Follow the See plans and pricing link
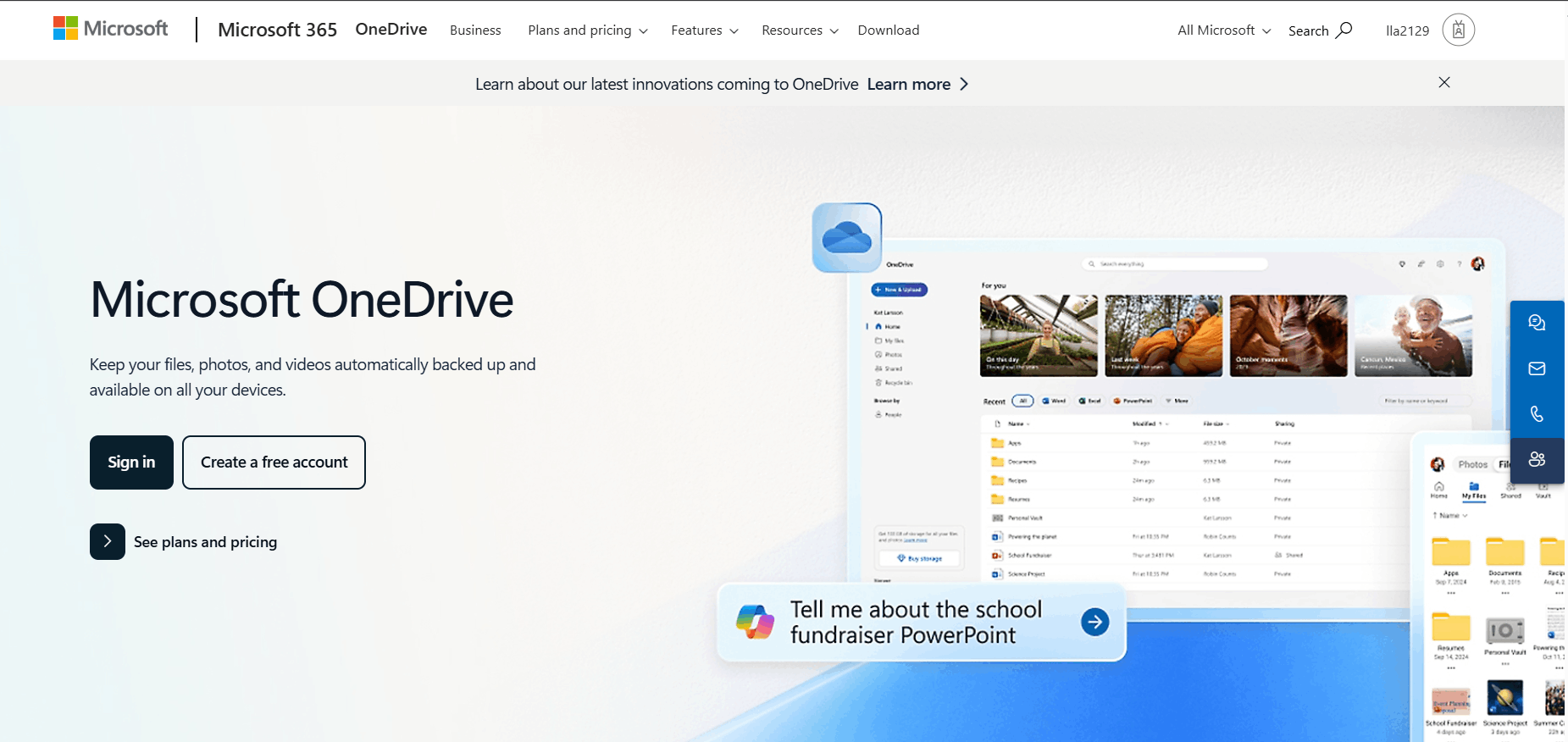The image size is (1568, 742). click(x=184, y=542)
